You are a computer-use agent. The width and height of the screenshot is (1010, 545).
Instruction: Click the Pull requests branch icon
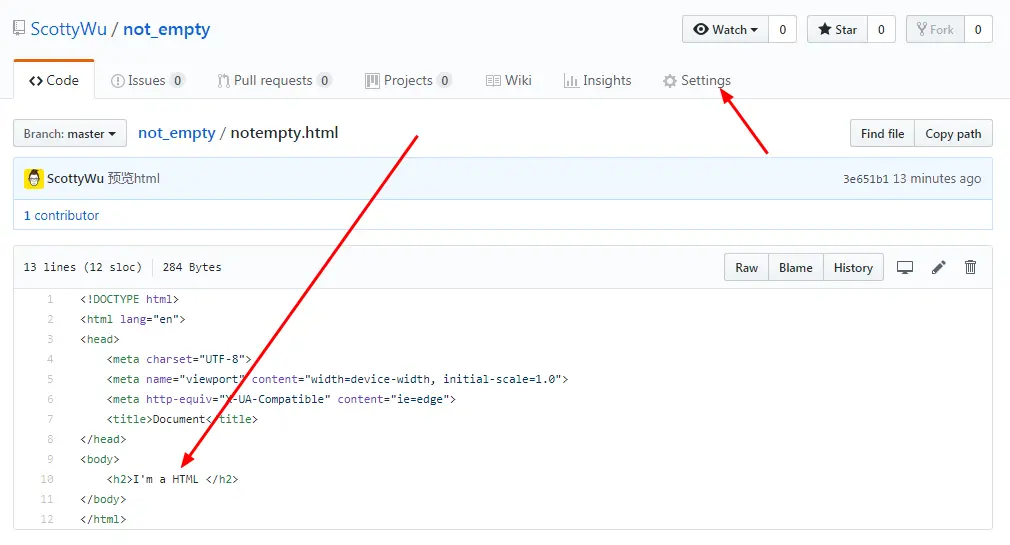[x=224, y=81]
